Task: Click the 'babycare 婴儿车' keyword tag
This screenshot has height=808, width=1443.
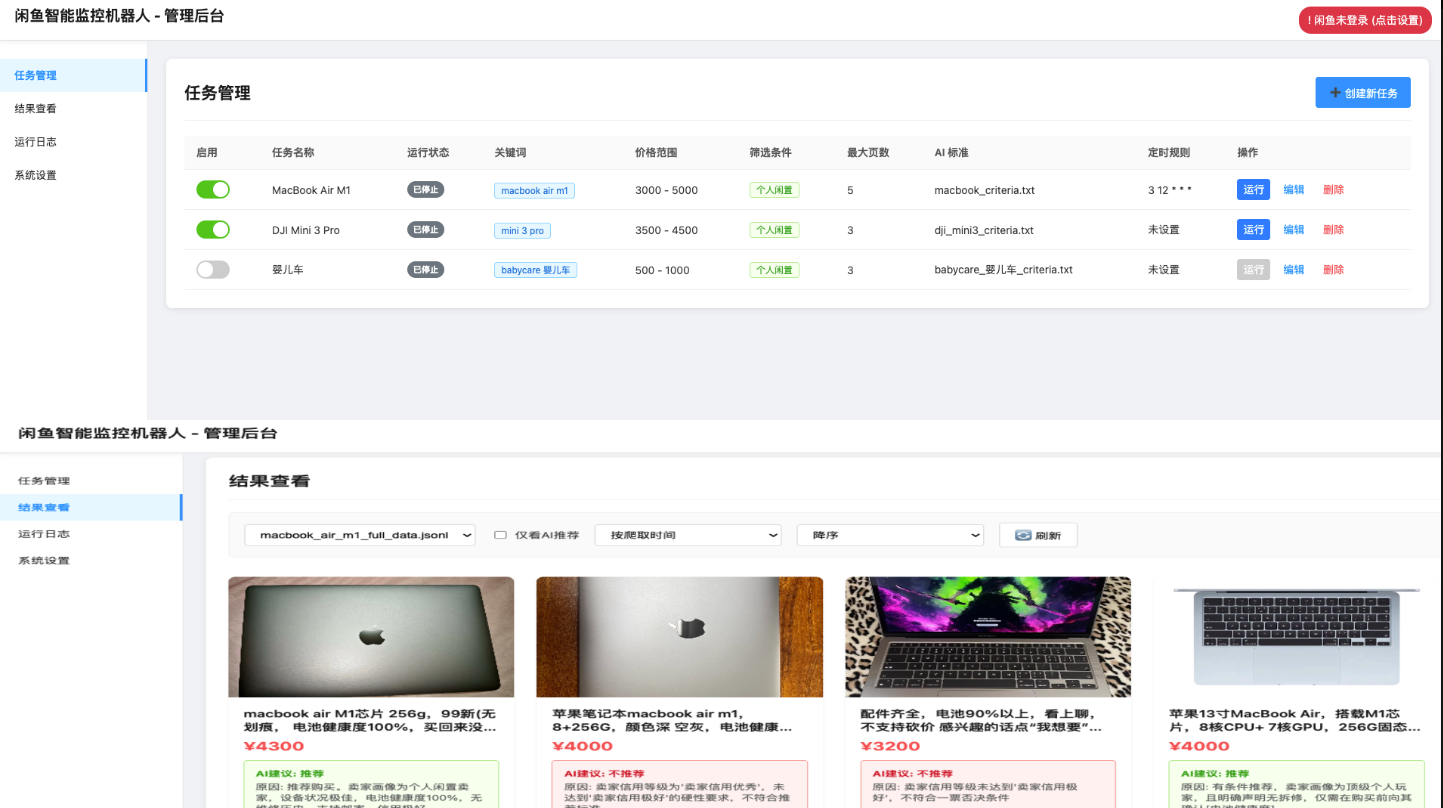Action: coord(535,270)
